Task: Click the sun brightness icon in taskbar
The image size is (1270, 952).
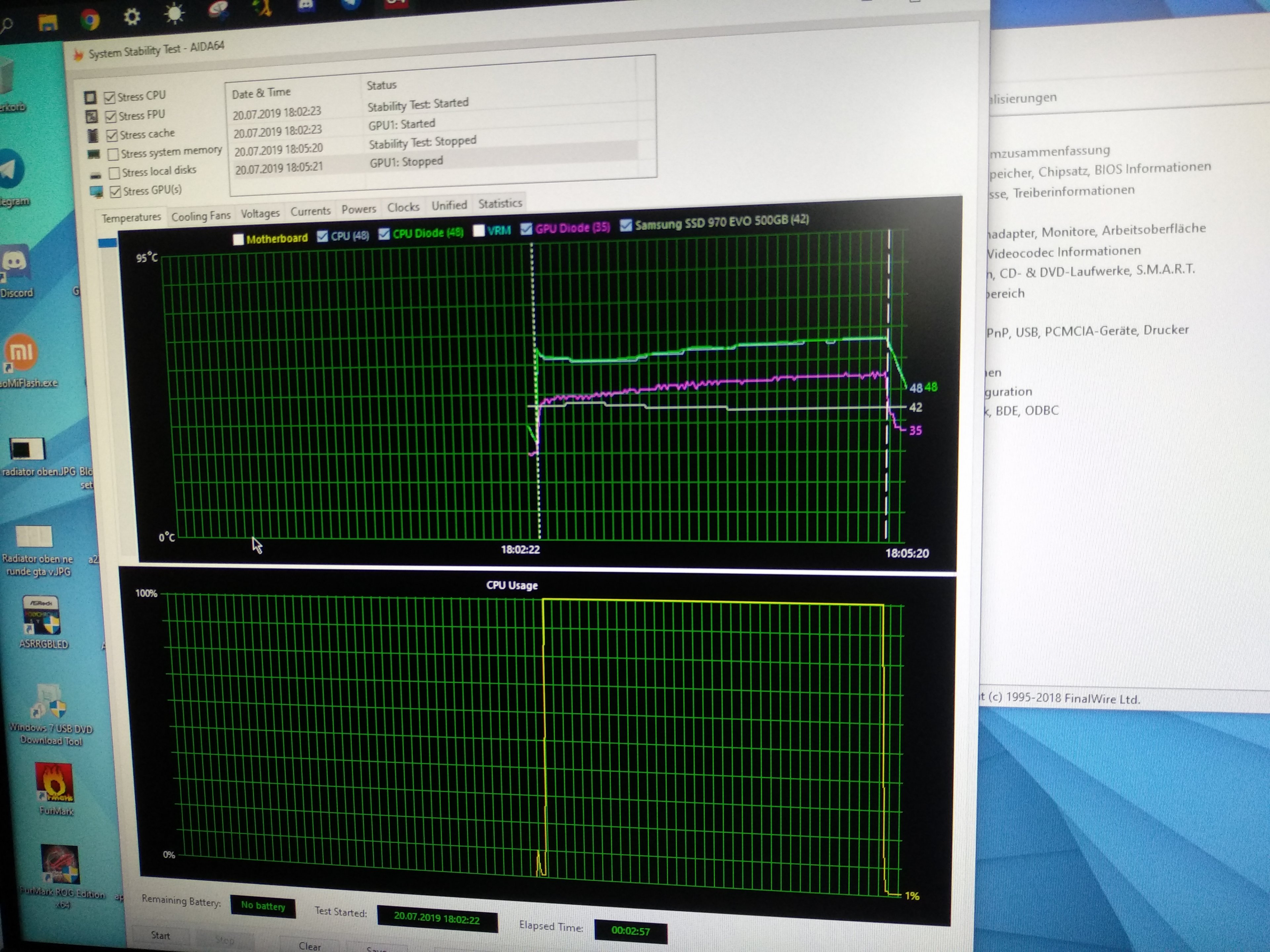Action: tap(174, 14)
